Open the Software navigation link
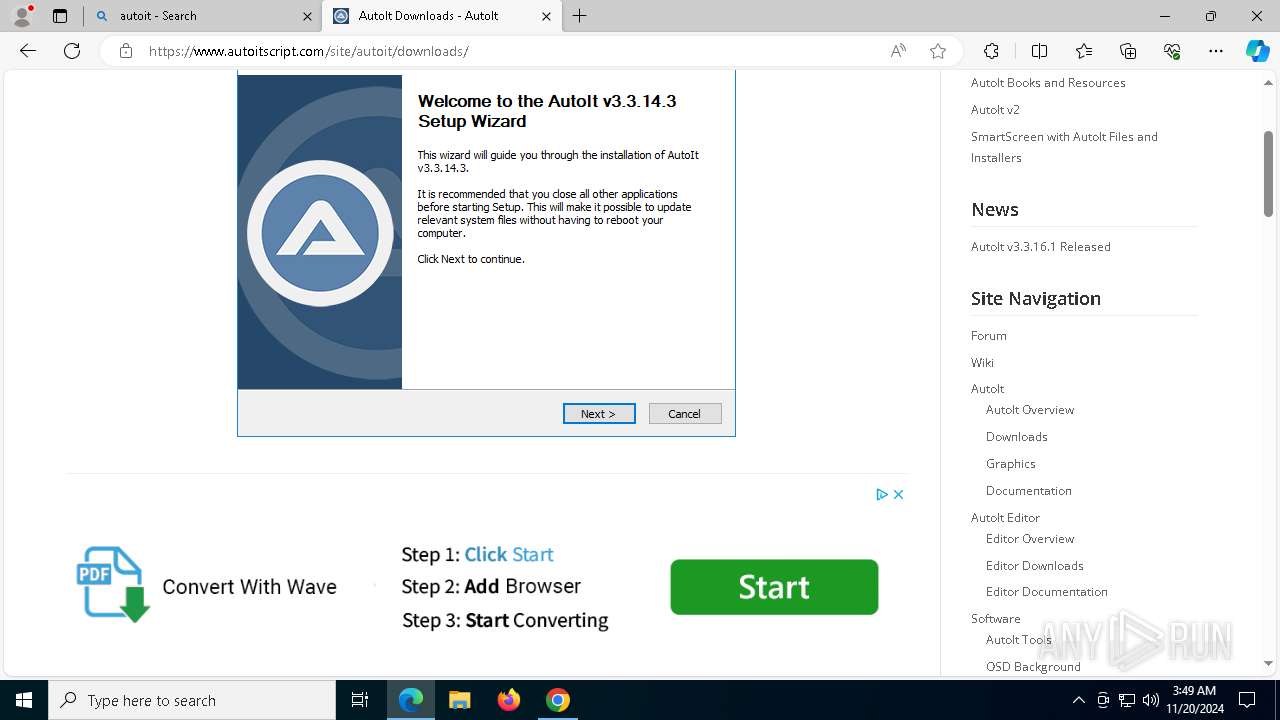This screenshot has height=720, width=1280. coord(995,619)
